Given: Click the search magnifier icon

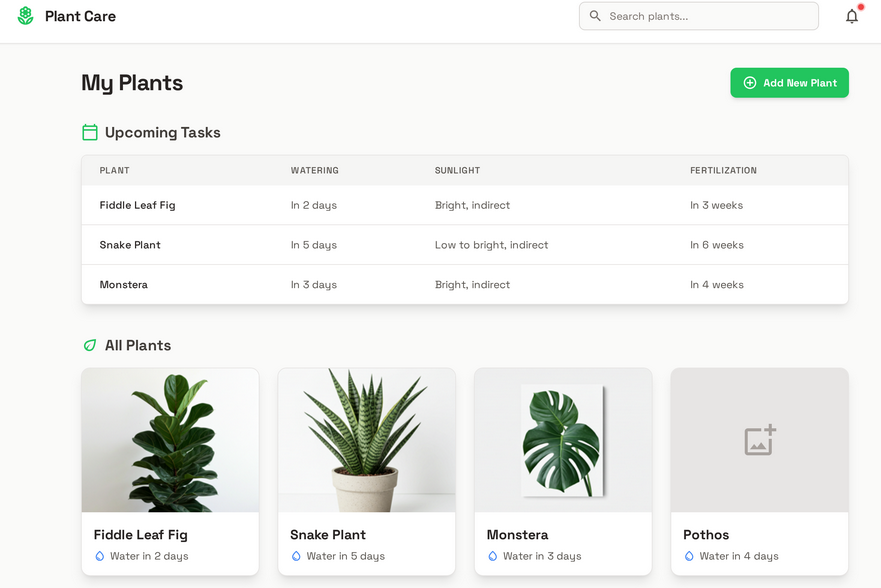Looking at the screenshot, I should pos(595,16).
